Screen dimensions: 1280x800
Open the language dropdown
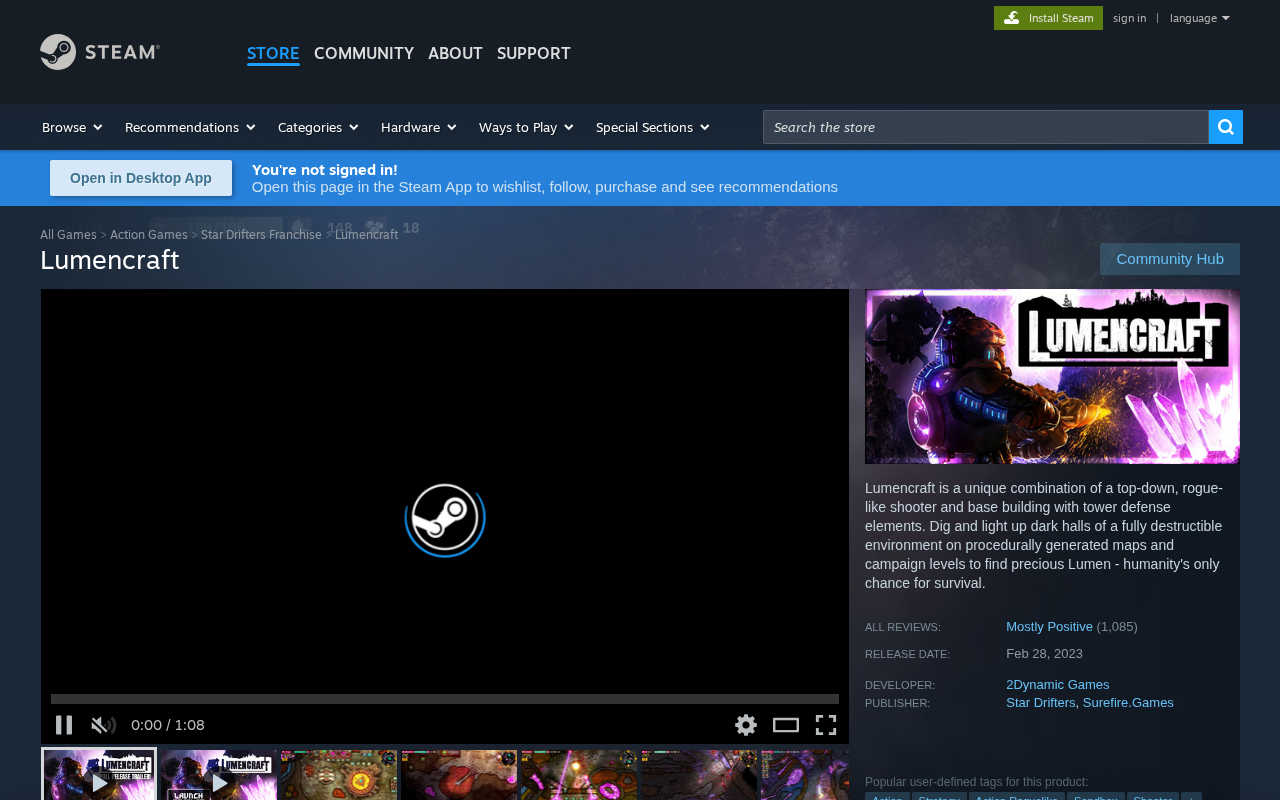(x=1199, y=18)
